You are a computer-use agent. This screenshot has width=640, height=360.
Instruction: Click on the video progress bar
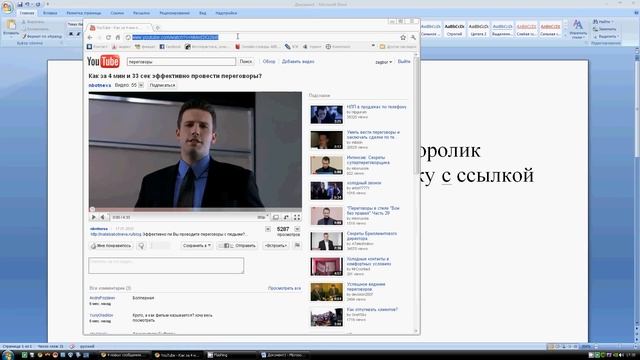(195, 210)
